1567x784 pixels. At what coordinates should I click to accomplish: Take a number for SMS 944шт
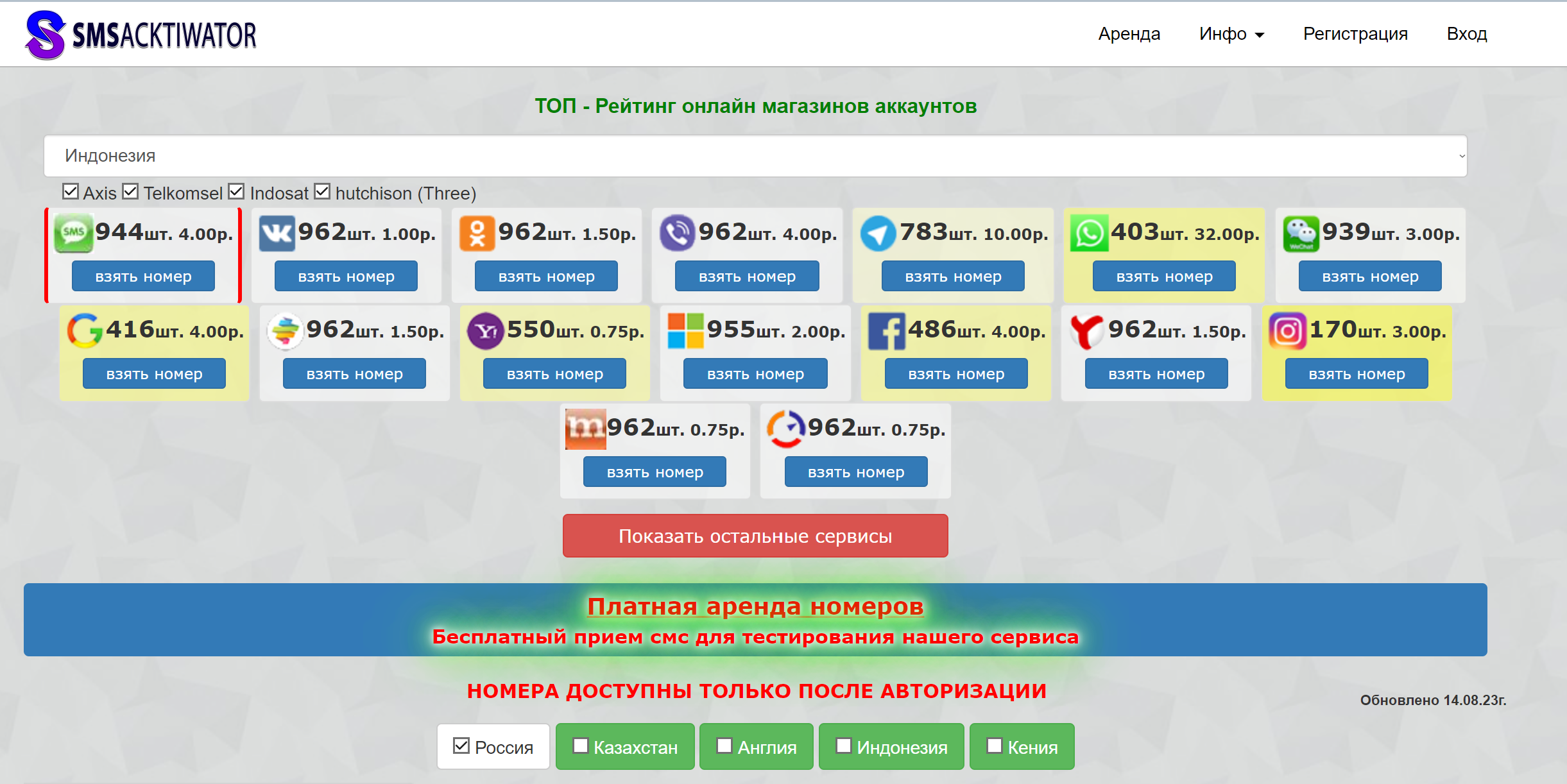pyautogui.click(x=143, y=277)
